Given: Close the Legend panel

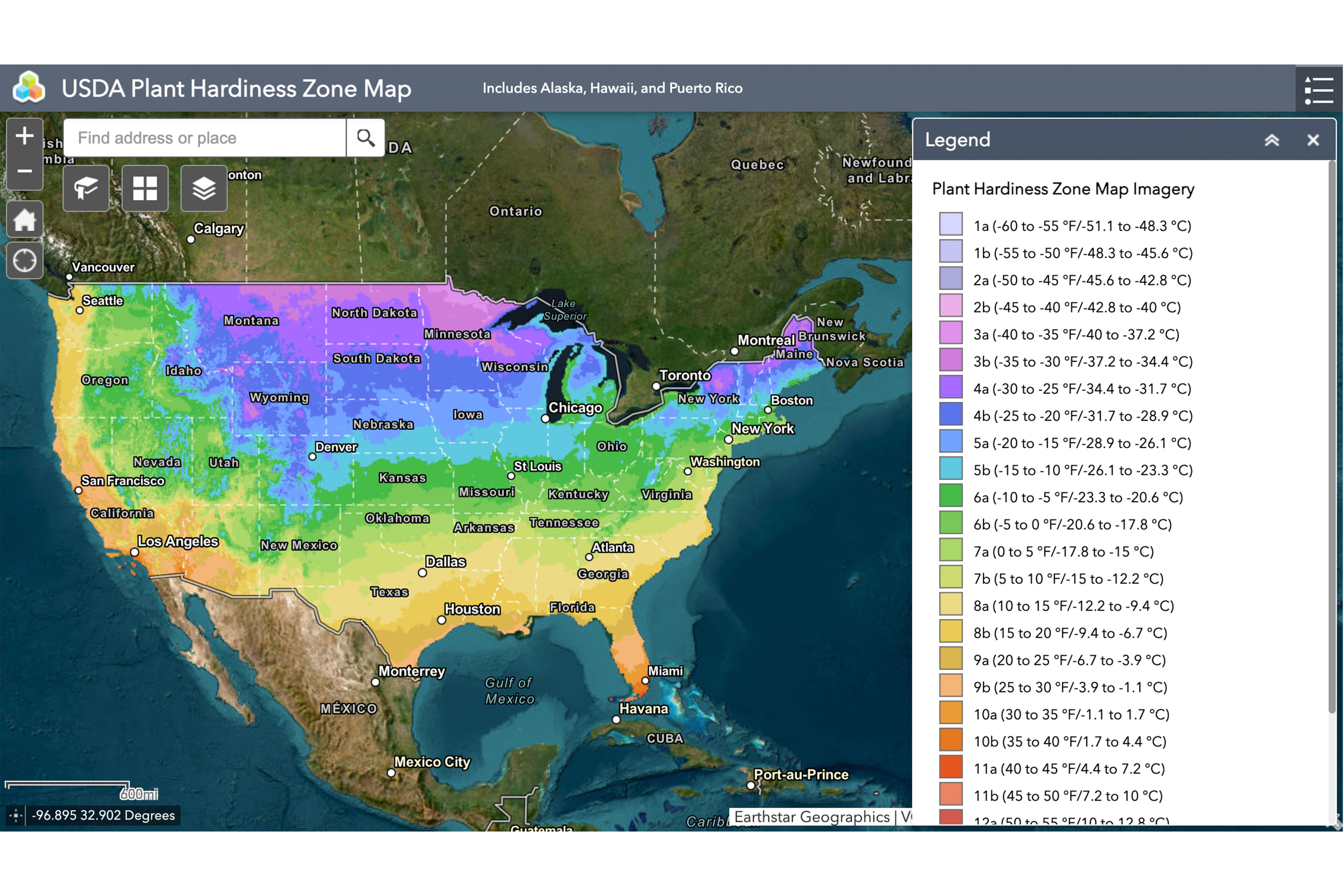Looking at the screenshot, I should click(1312, 140).
